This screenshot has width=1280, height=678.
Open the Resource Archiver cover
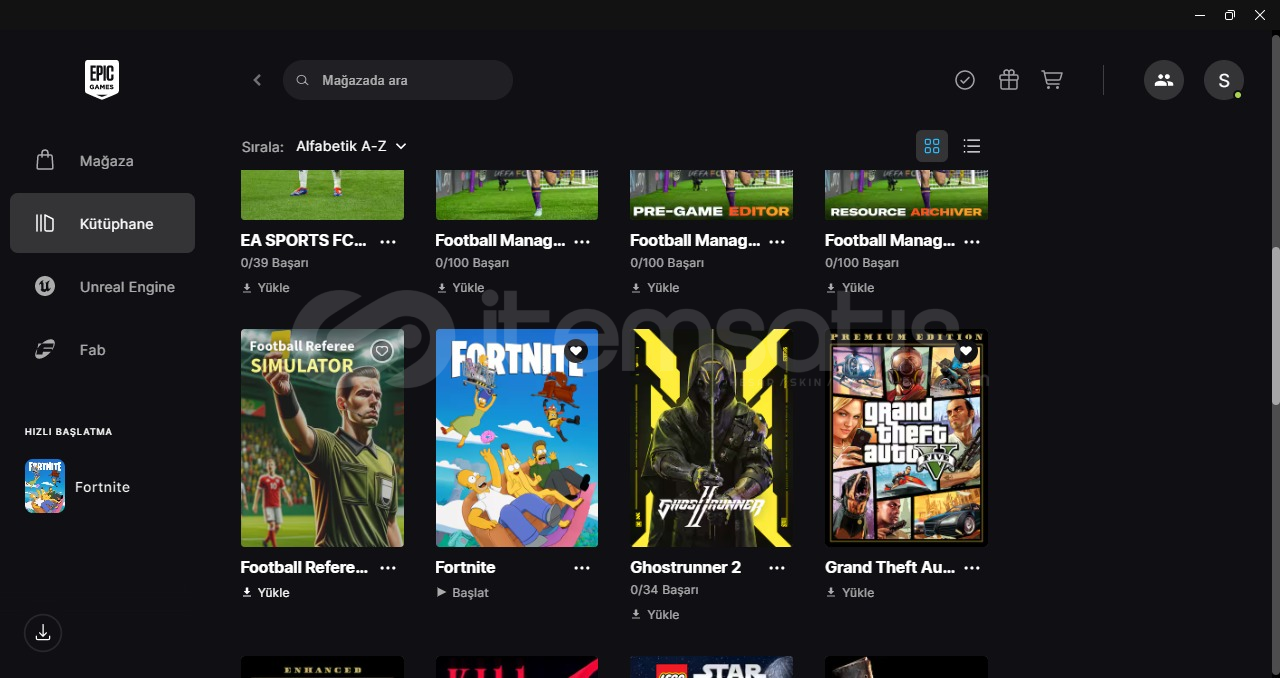click(906, 195)
